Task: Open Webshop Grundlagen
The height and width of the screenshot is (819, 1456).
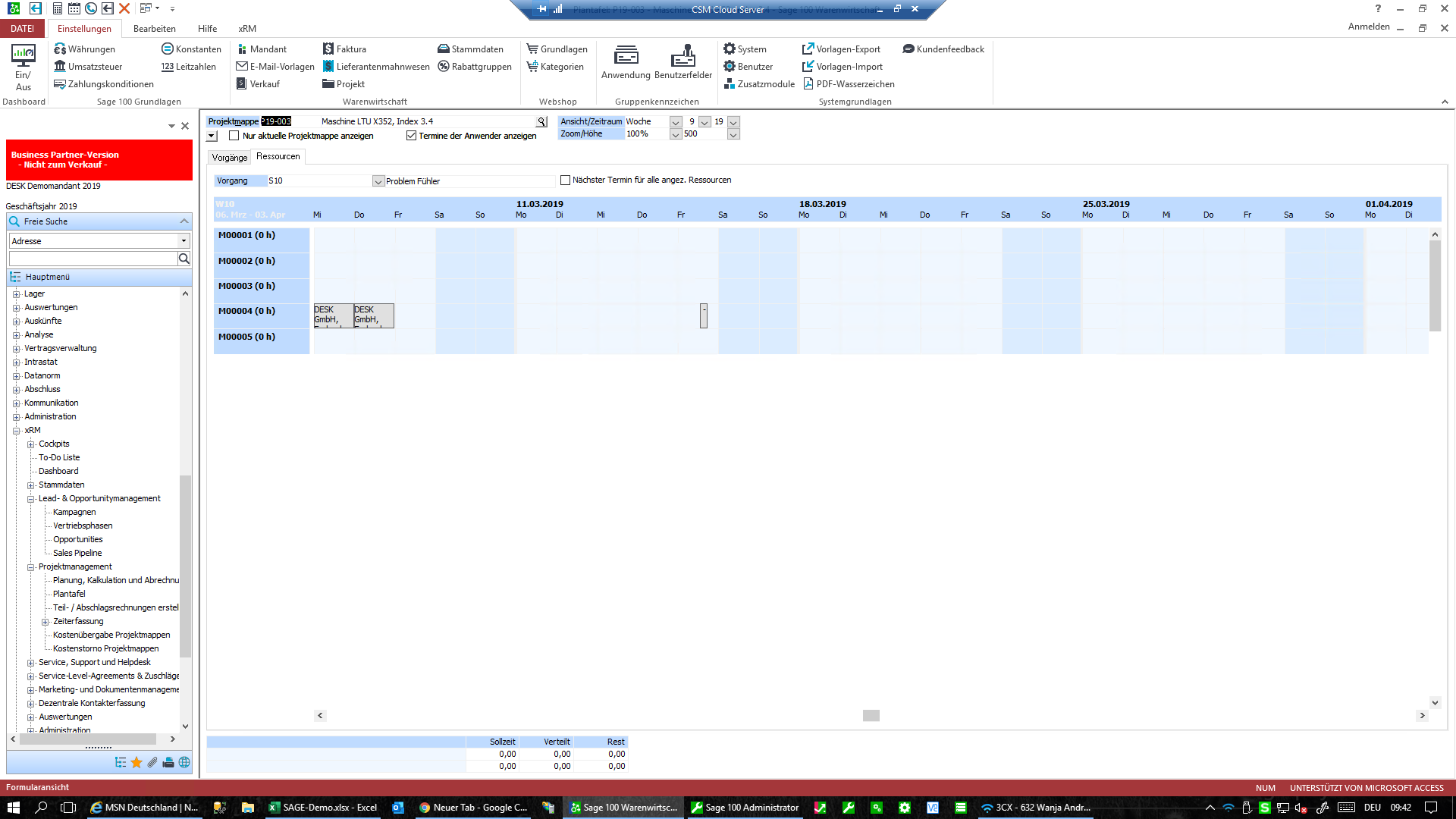Action: (x=557, y=49)
